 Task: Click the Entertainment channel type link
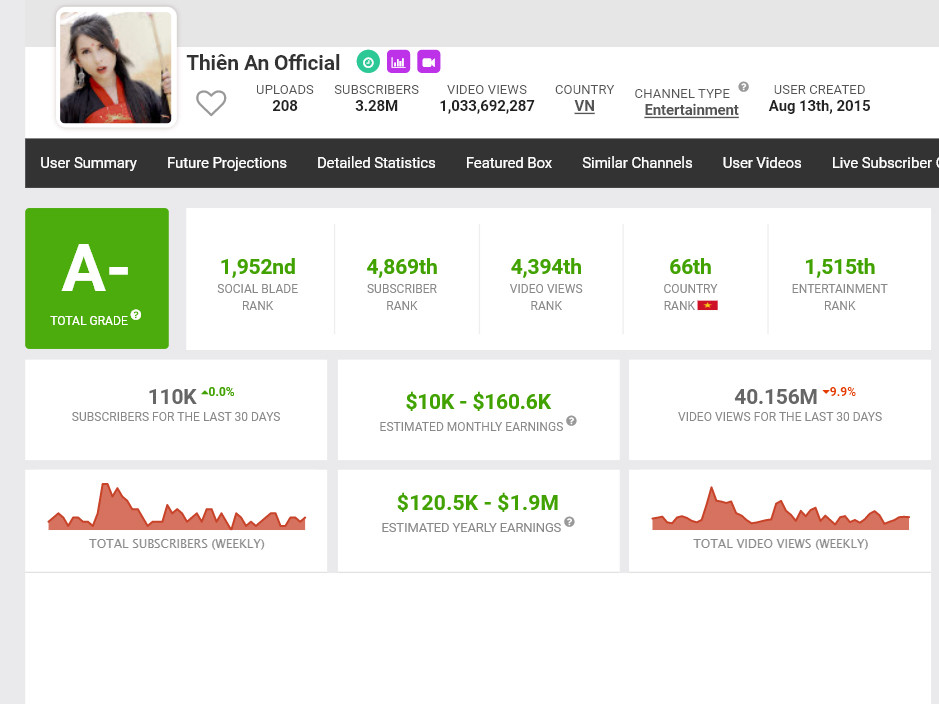point(691,110)
